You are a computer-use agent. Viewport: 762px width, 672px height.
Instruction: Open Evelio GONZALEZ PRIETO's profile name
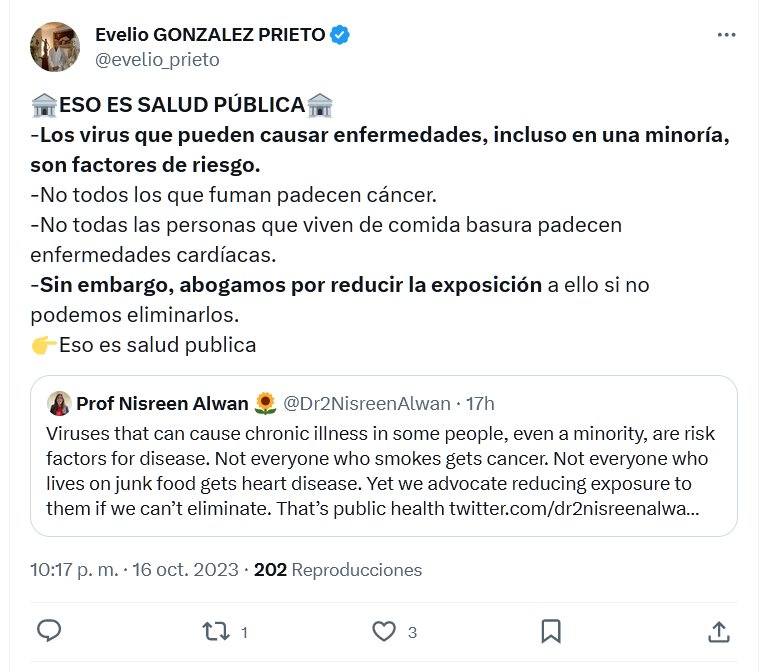click(210, 35)
